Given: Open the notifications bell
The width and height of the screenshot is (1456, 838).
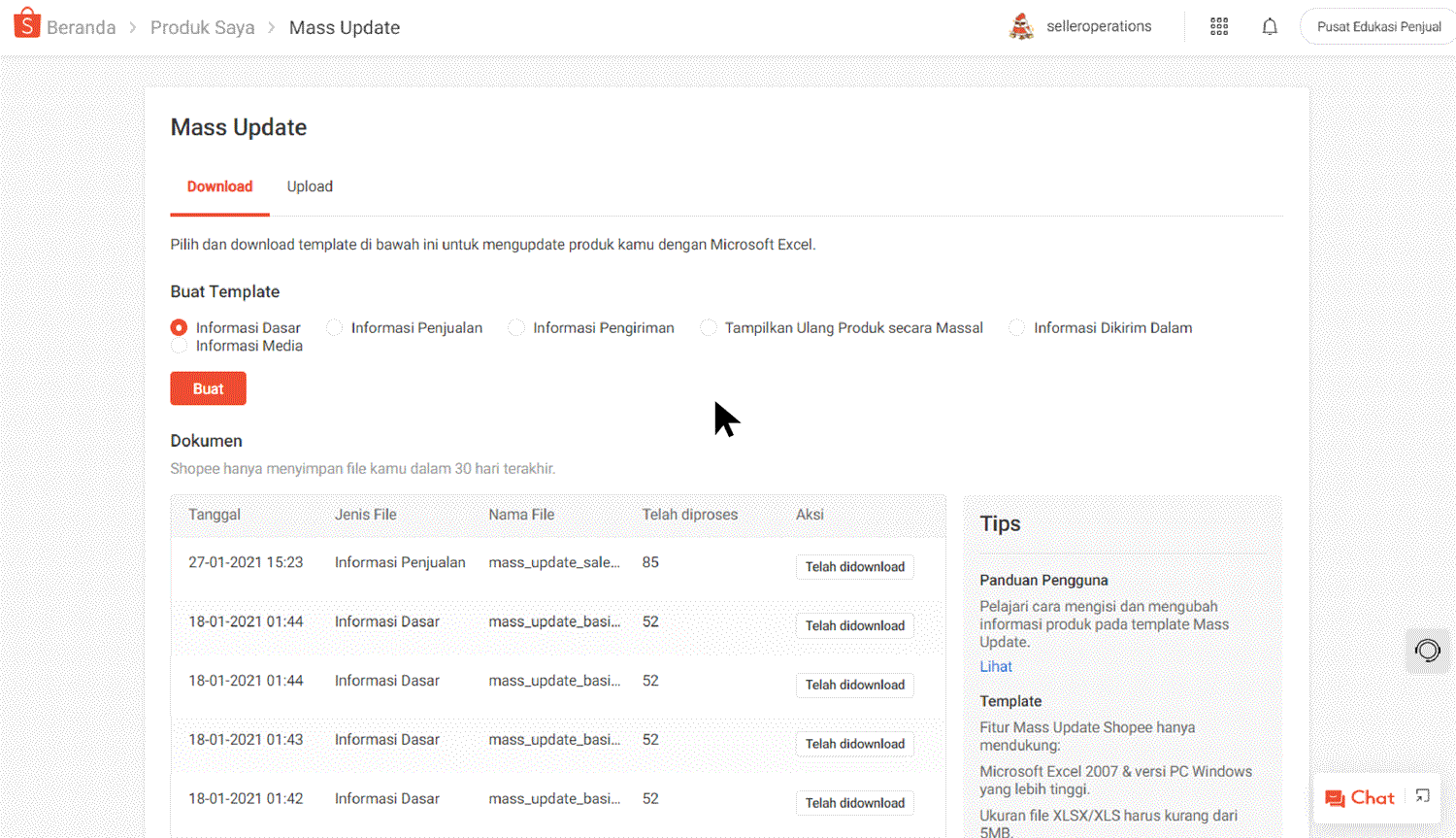Looking at the screenshot, I should [x=1270, y=27].
